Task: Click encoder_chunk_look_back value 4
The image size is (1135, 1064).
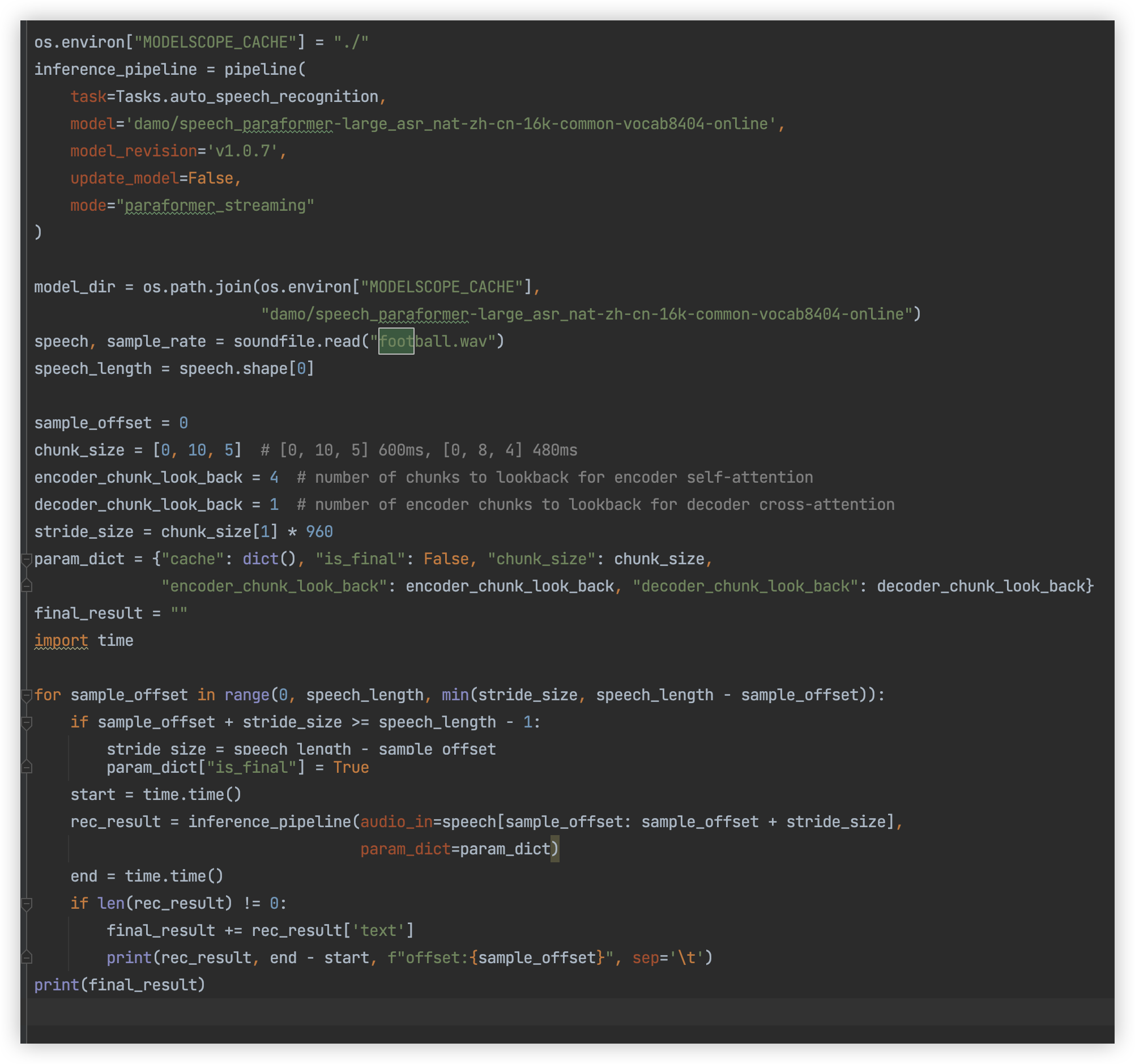Action: coord(274,478)
